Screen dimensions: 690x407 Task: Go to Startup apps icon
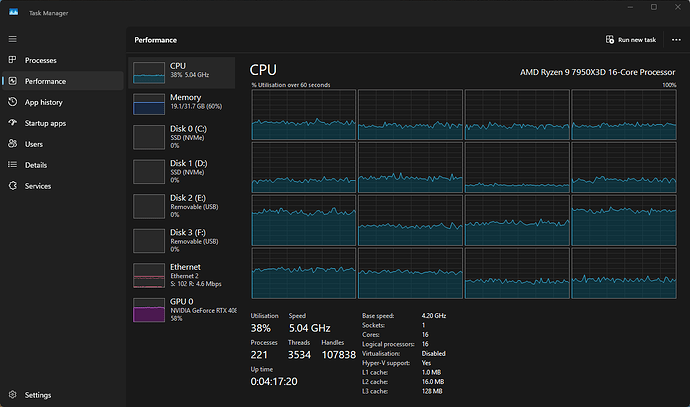coord(13,123)
